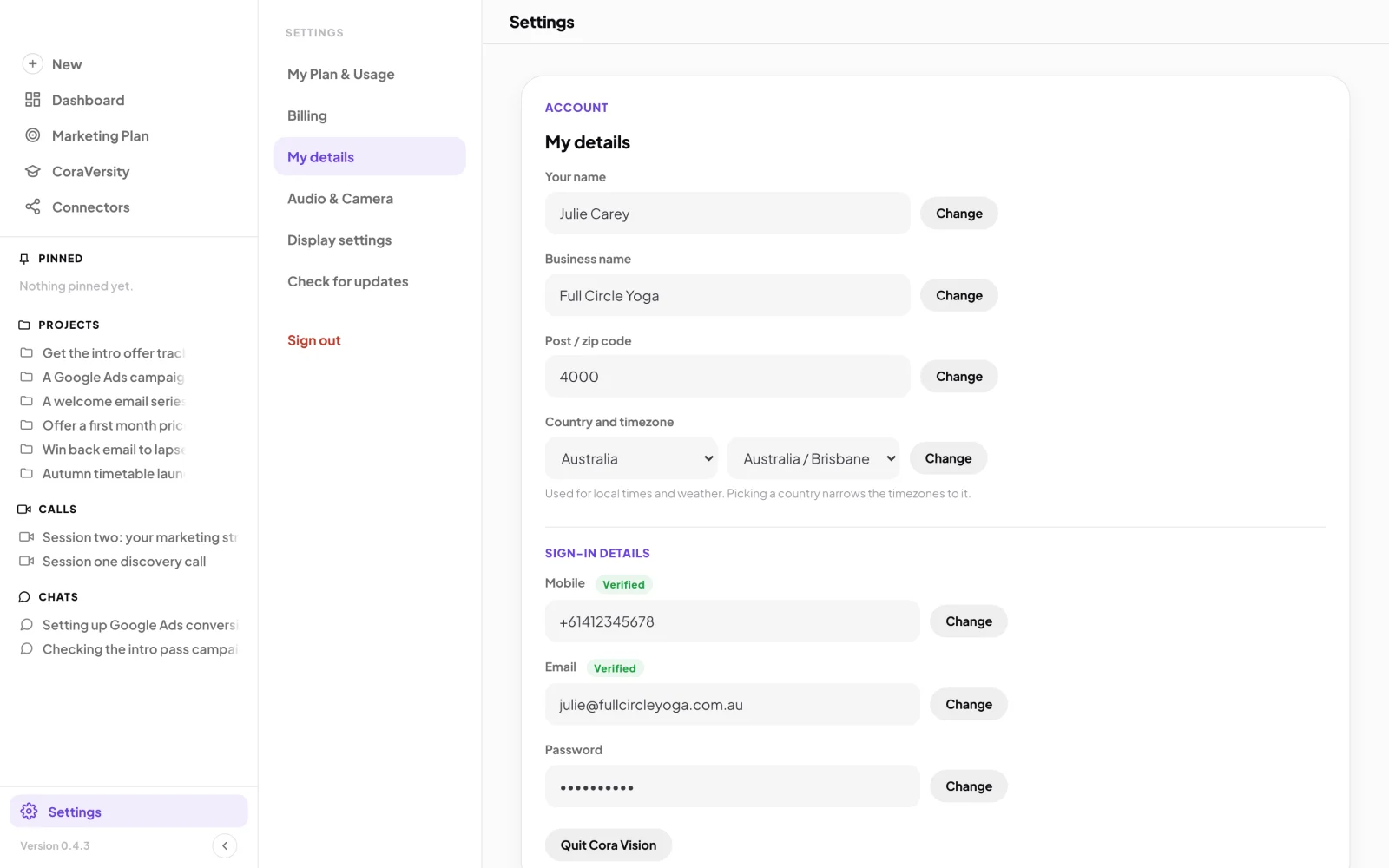This screenshot has width=1389, height=868.
Task: Open Display settings section
Action: tap(370, 240)
